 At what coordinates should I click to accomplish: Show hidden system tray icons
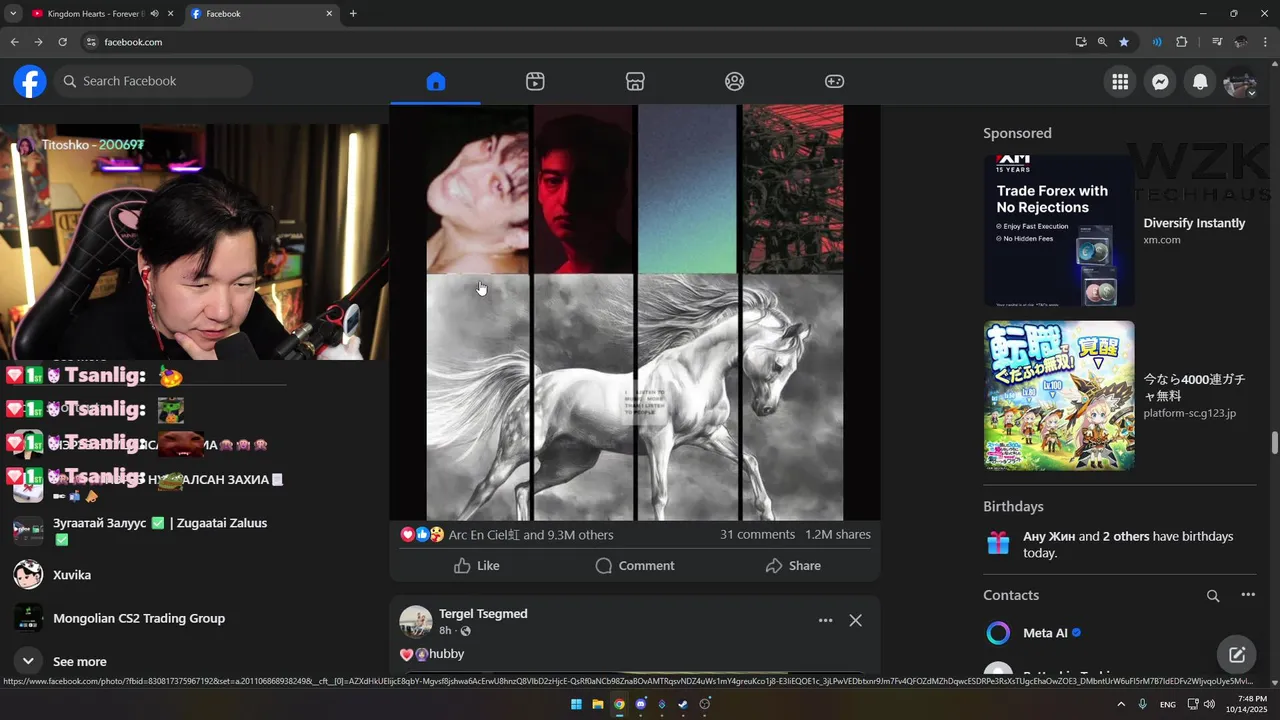point(1120,704)
